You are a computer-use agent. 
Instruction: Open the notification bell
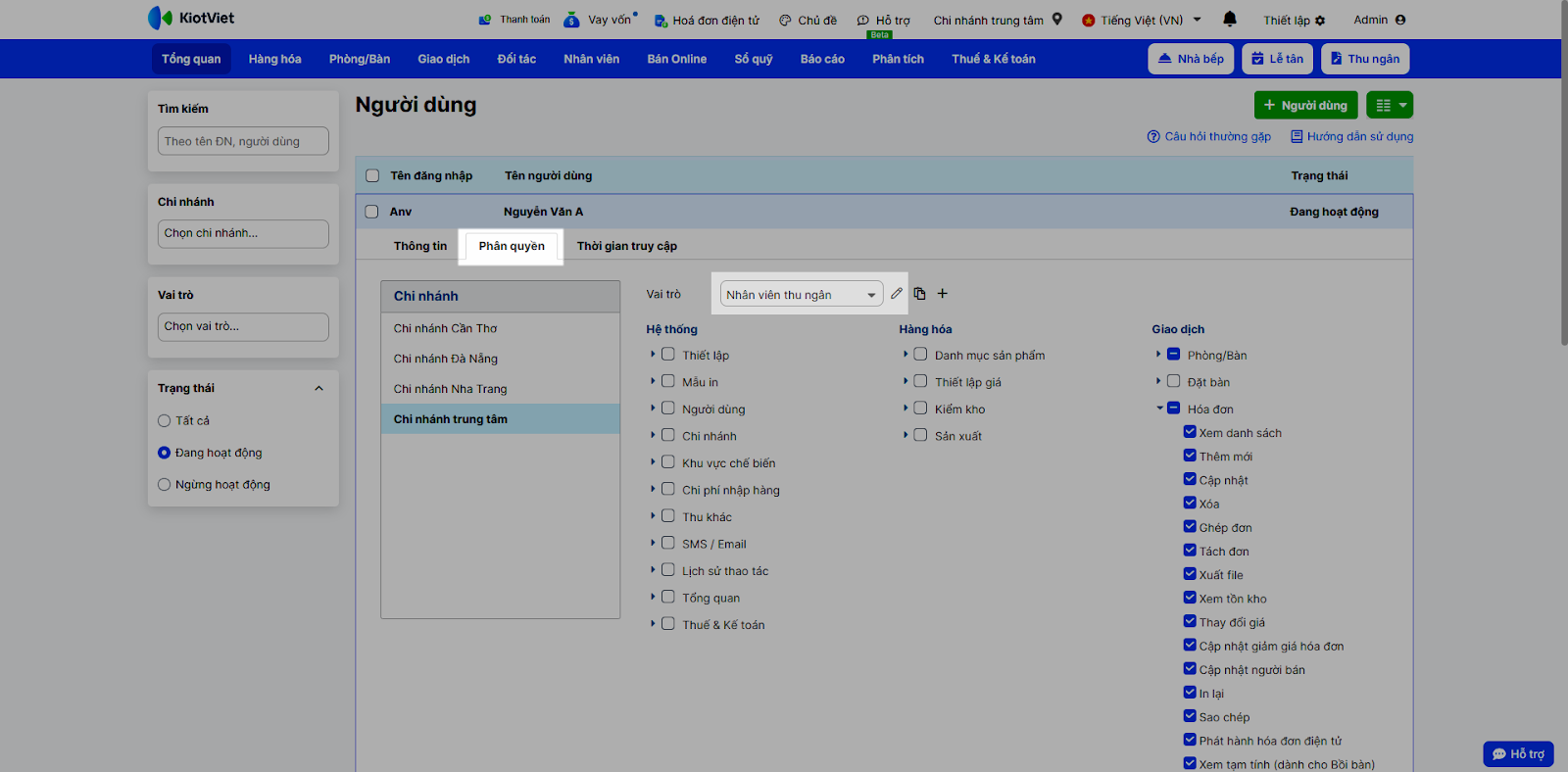1230,20
